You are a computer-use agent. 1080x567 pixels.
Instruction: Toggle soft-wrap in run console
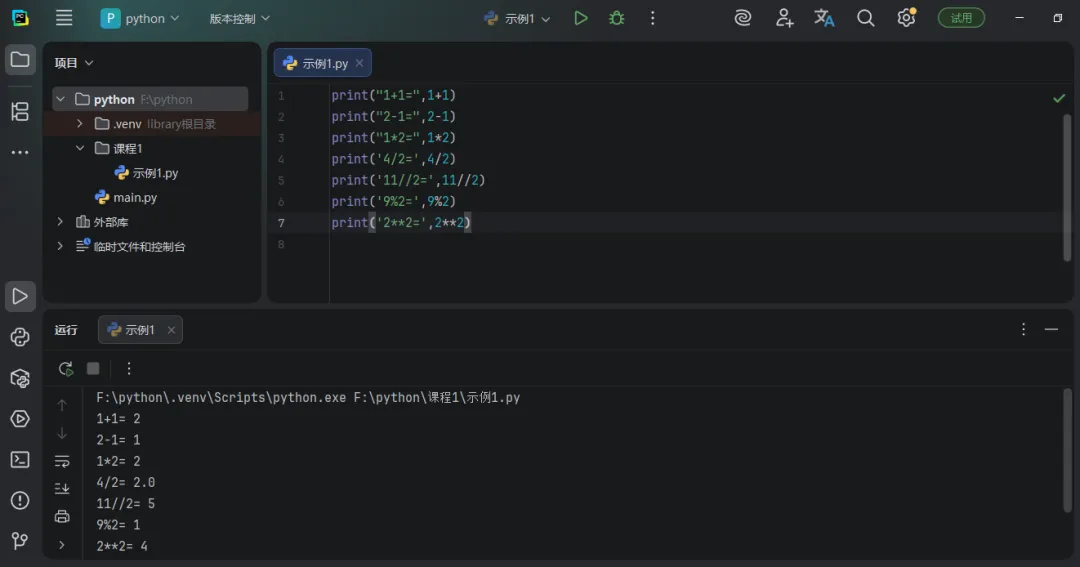(62, 461)
